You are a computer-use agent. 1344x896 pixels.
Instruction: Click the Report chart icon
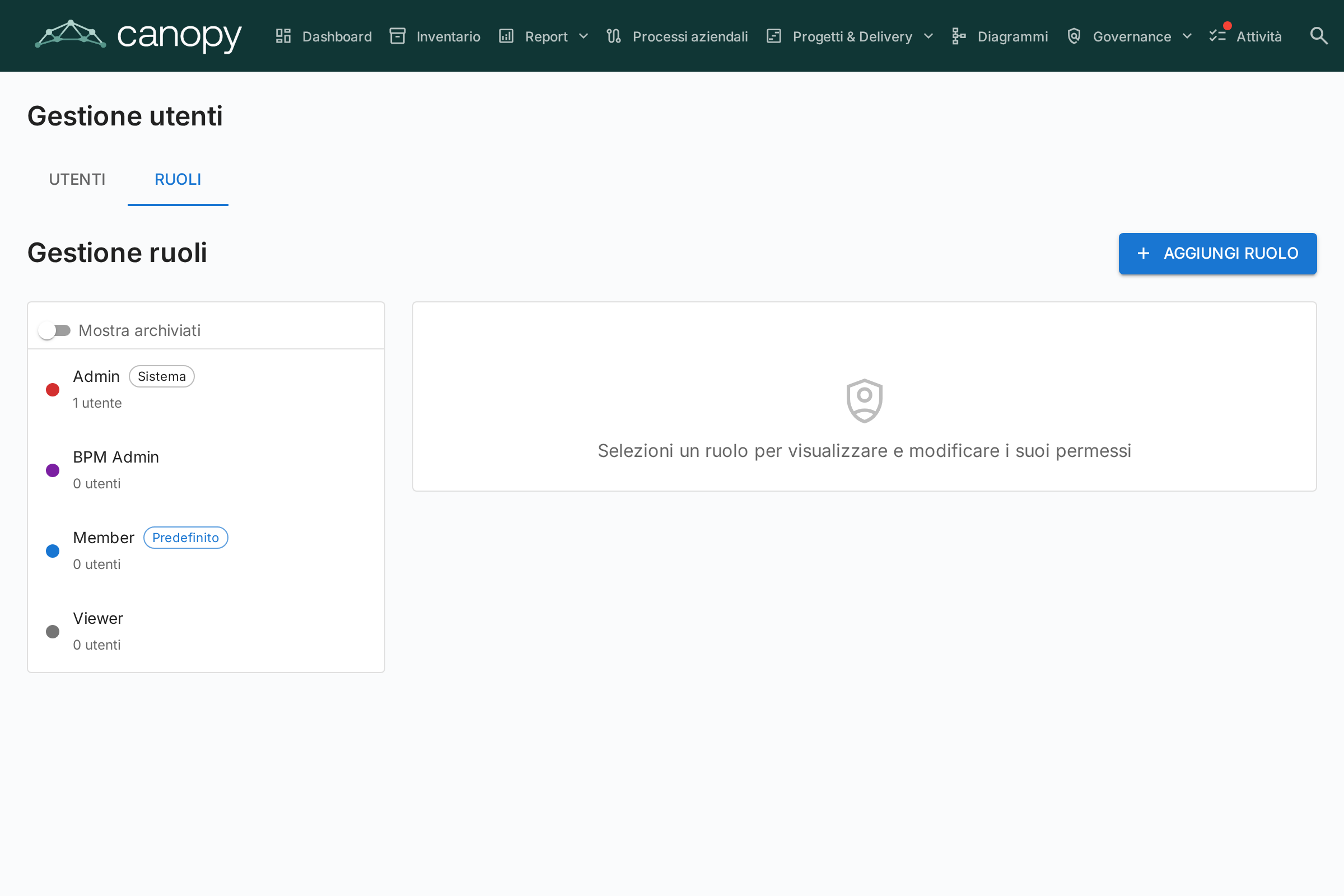coord(506,36)
